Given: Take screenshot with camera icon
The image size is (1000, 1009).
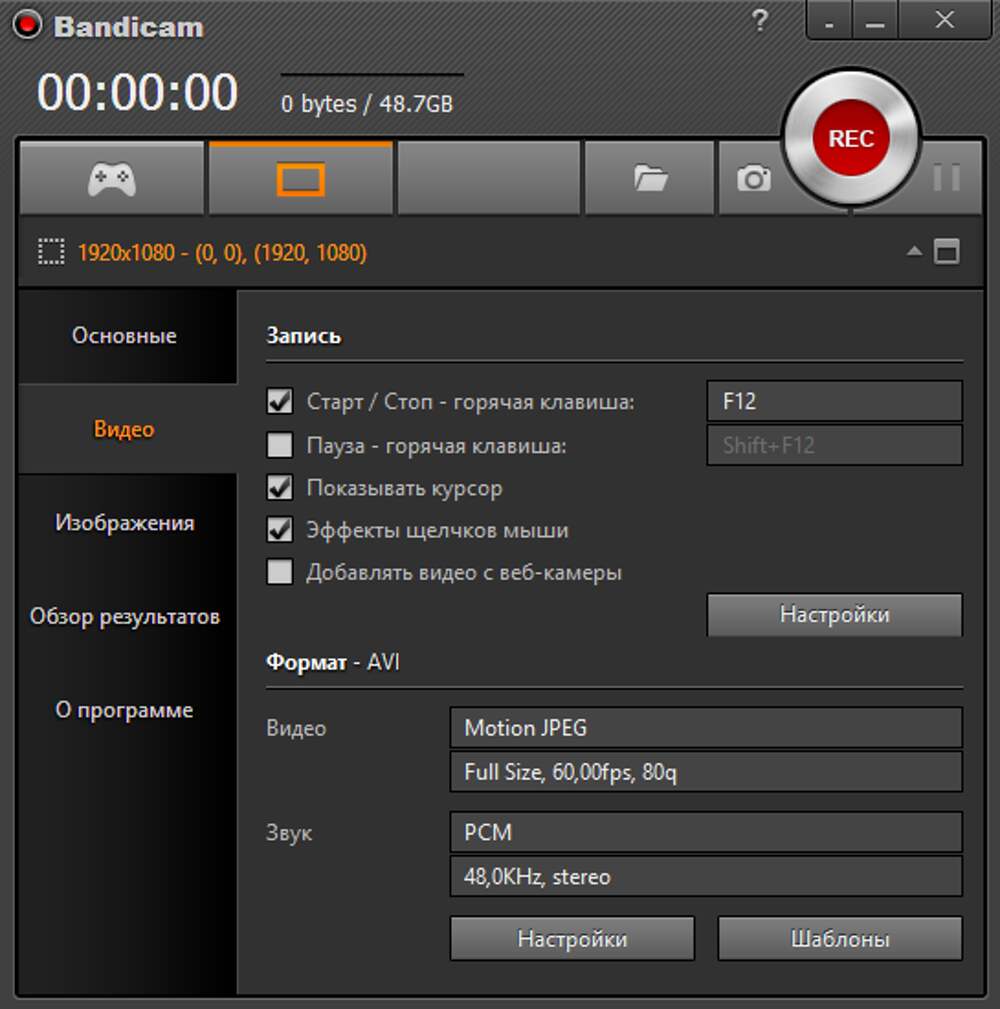Looking at the screenshot, I should pos(754,179).
